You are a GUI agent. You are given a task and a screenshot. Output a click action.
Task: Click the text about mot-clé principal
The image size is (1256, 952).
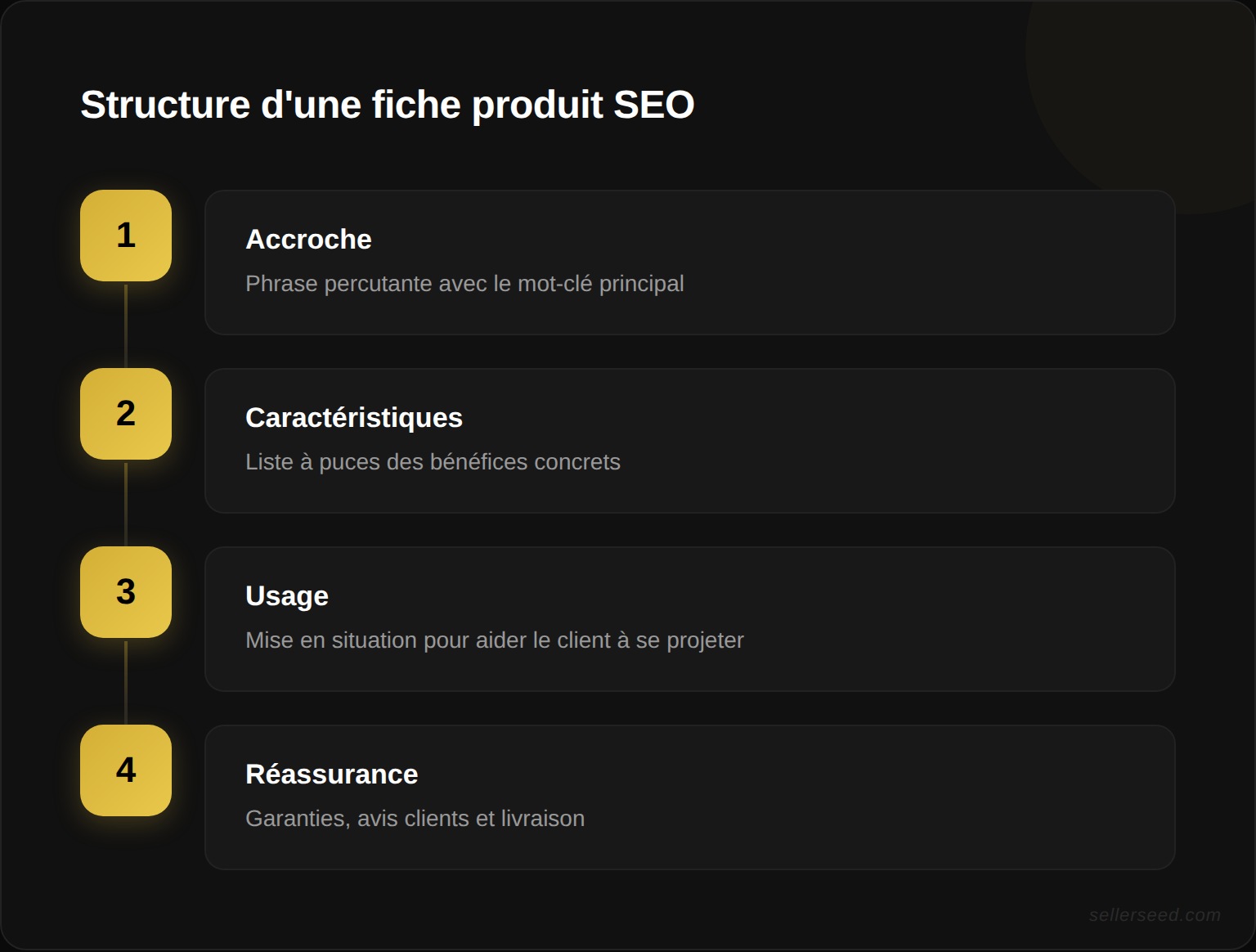pyautogui.click(x=464, y=284)
